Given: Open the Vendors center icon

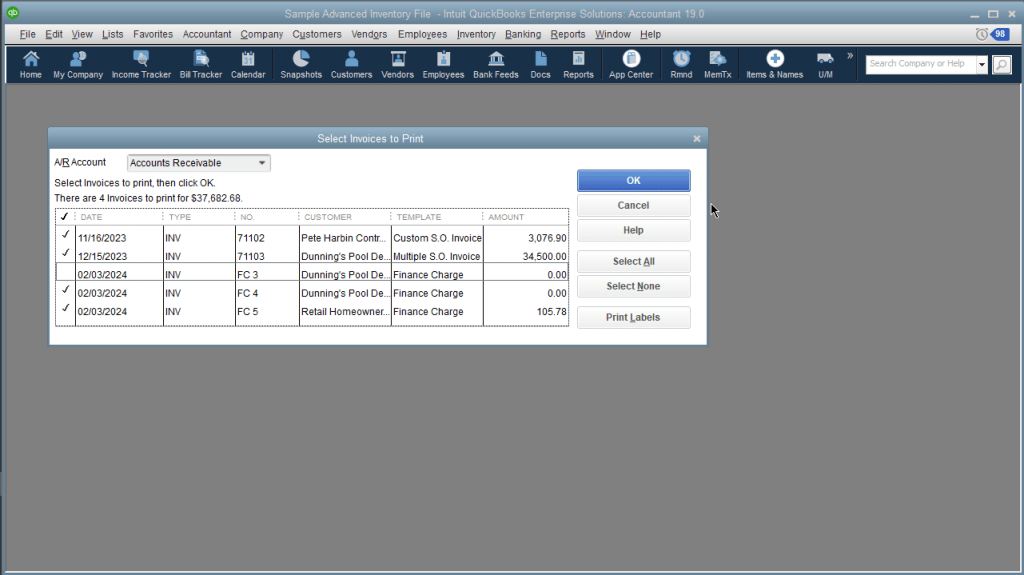Looking at the screenshot, I should (x=397, y=65).
